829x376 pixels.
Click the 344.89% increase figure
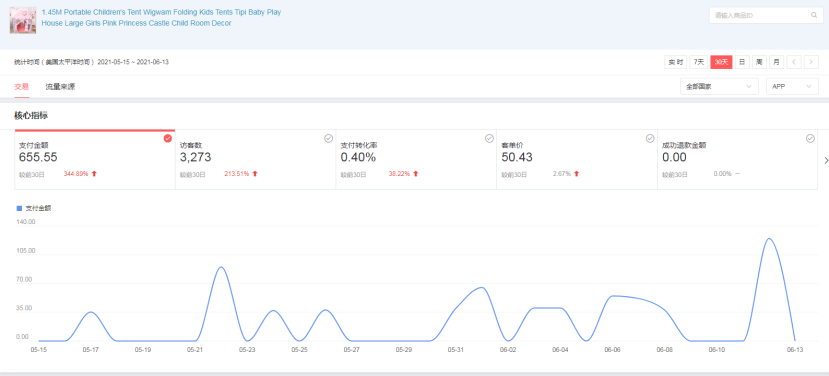[76, 174]
